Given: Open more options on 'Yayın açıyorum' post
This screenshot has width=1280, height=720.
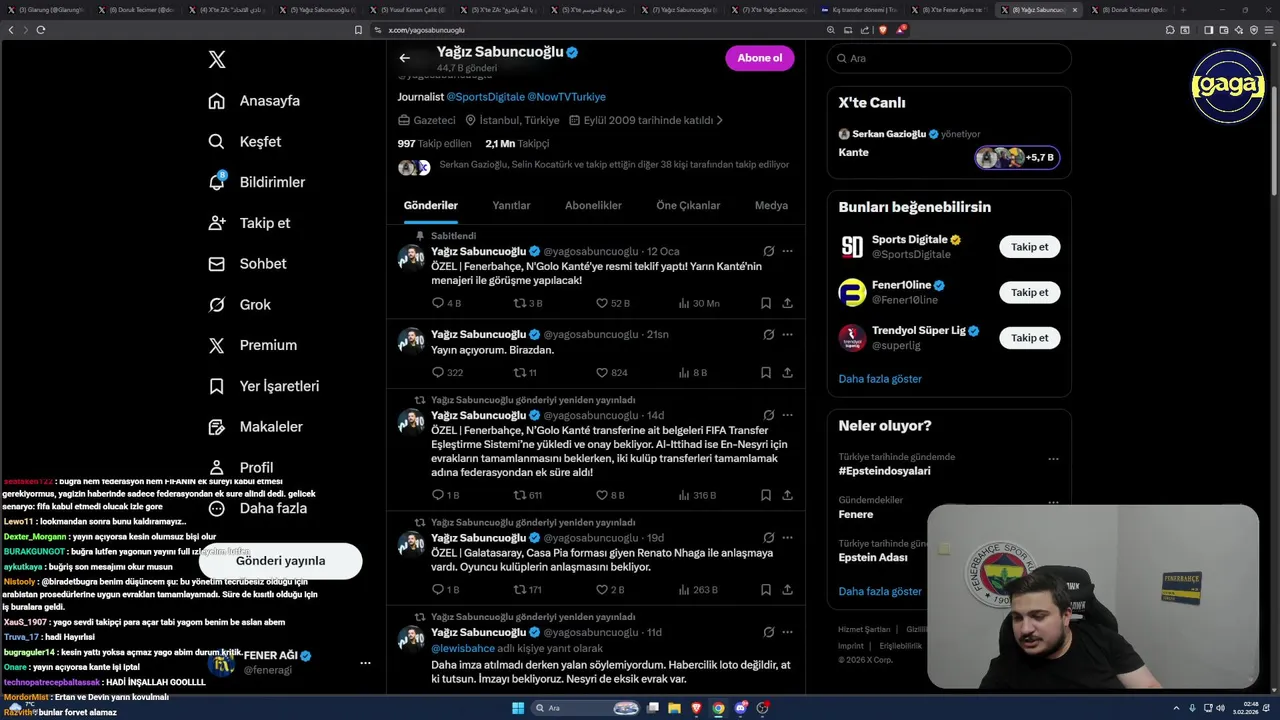Looking at the screenshot, I should coord(787,334).
